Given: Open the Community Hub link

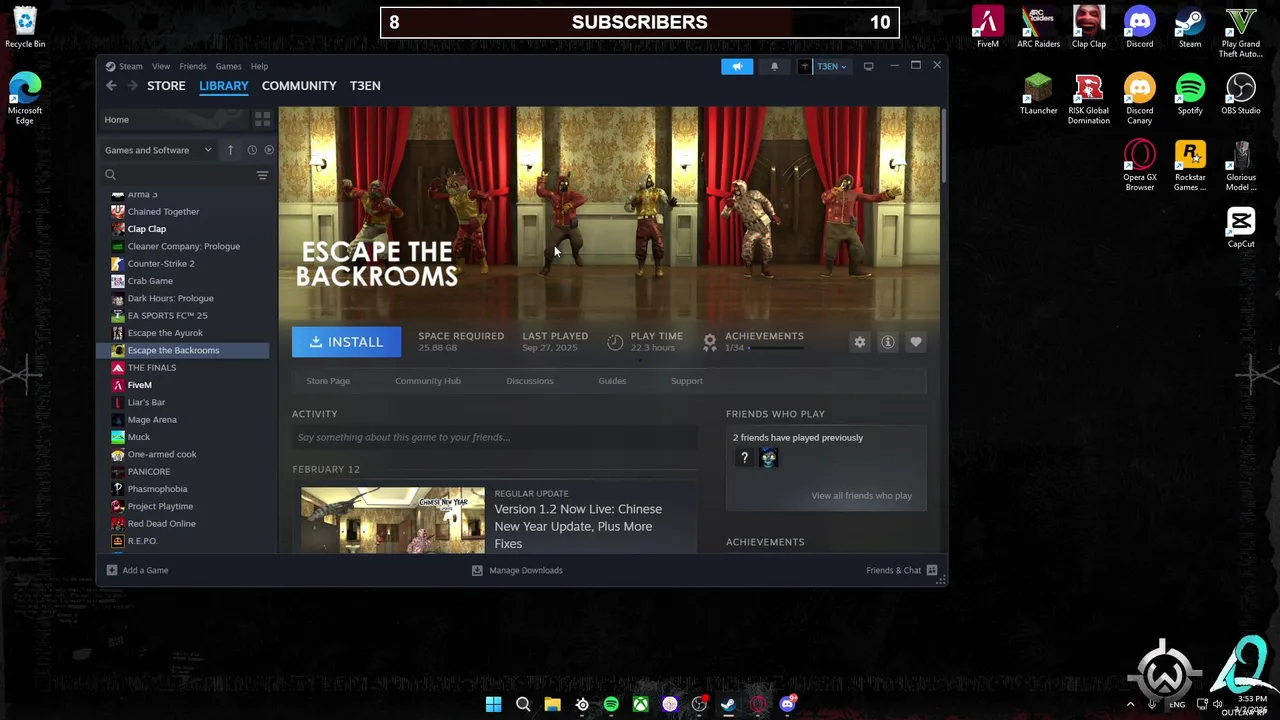Looking at the screenshot, I should [428, 381].
